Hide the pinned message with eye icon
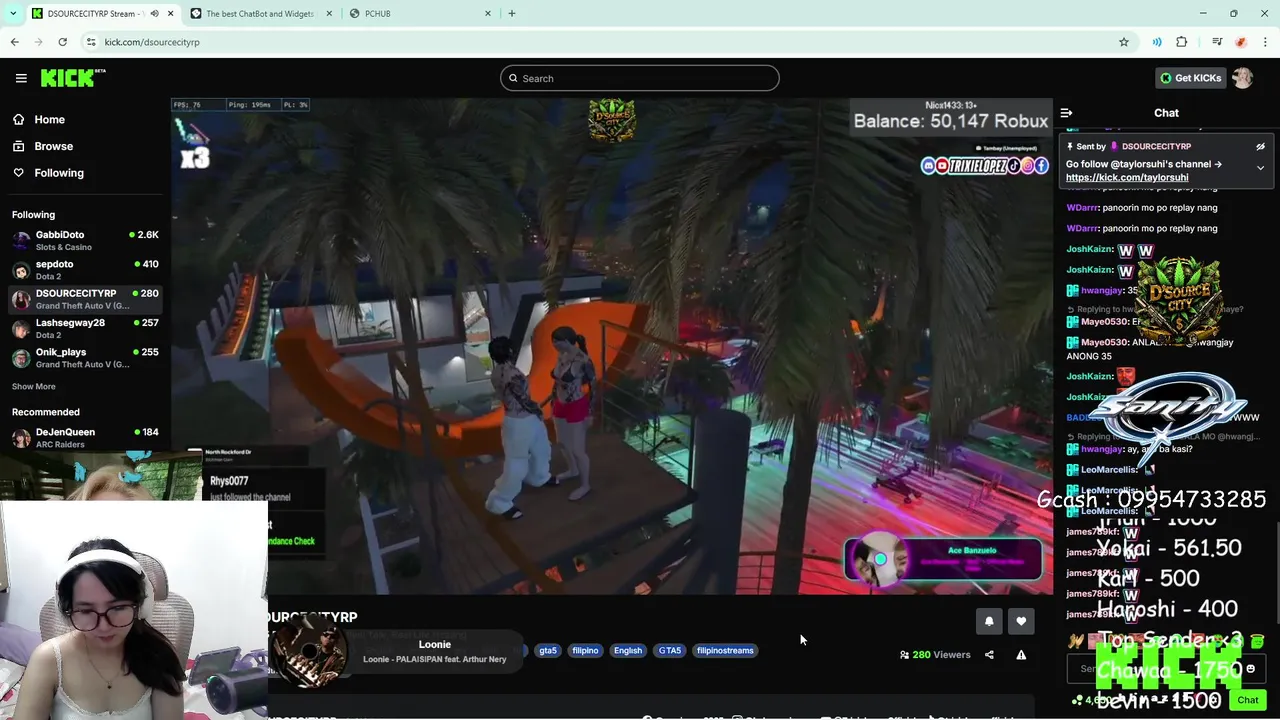 coord(1260,147)
